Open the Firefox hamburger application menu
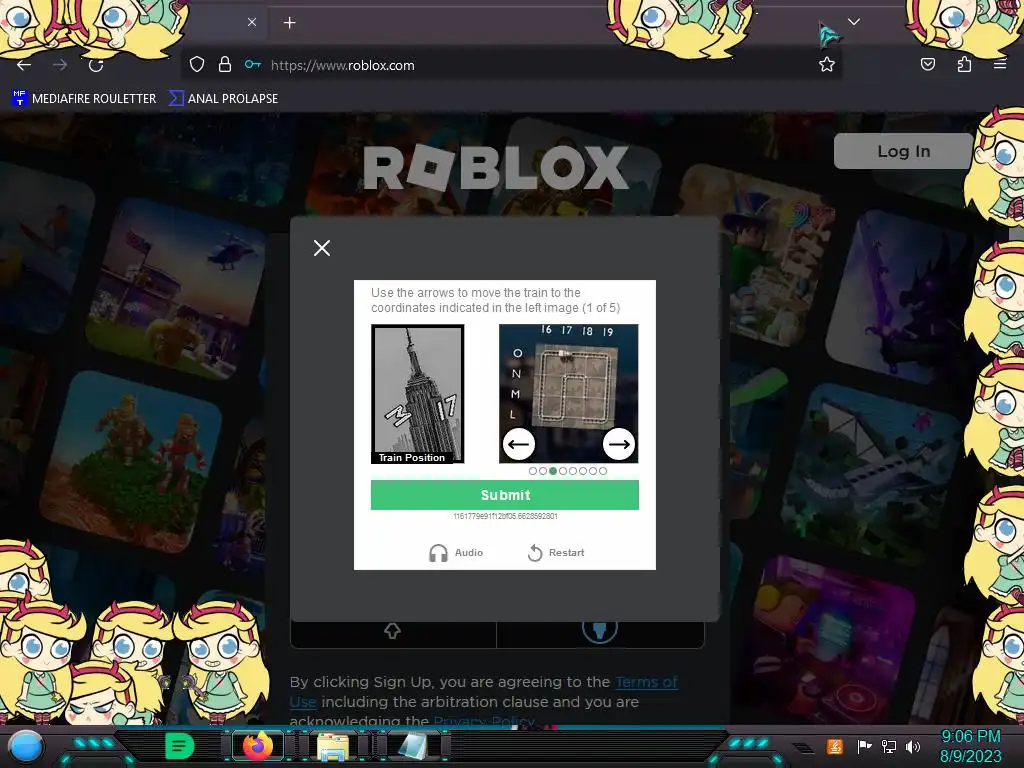Screen dimensions: 1024x768 click(1000, 64)
